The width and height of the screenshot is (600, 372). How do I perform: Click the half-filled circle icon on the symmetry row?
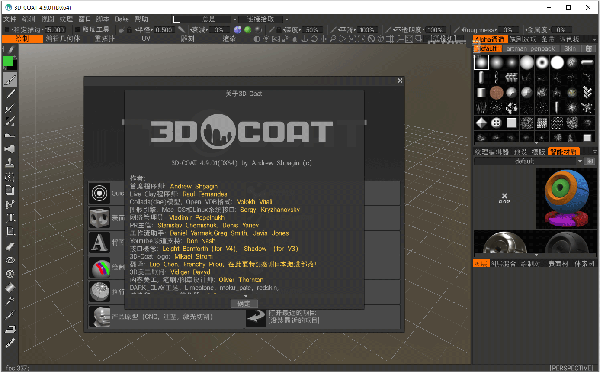[x=257, y=39]
